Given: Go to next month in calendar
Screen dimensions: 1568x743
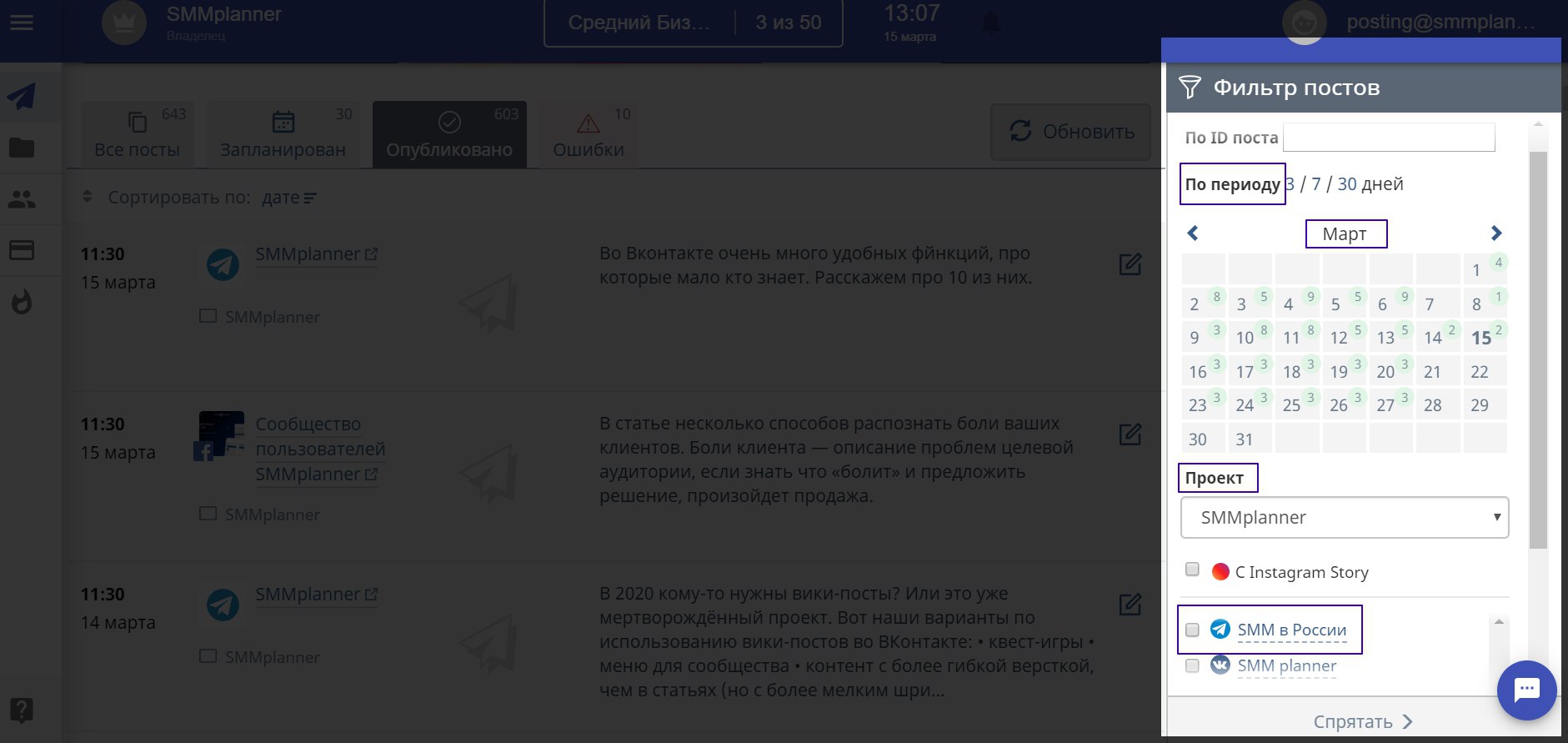Looking at the screenshot, I should (x=1496, y=233).
